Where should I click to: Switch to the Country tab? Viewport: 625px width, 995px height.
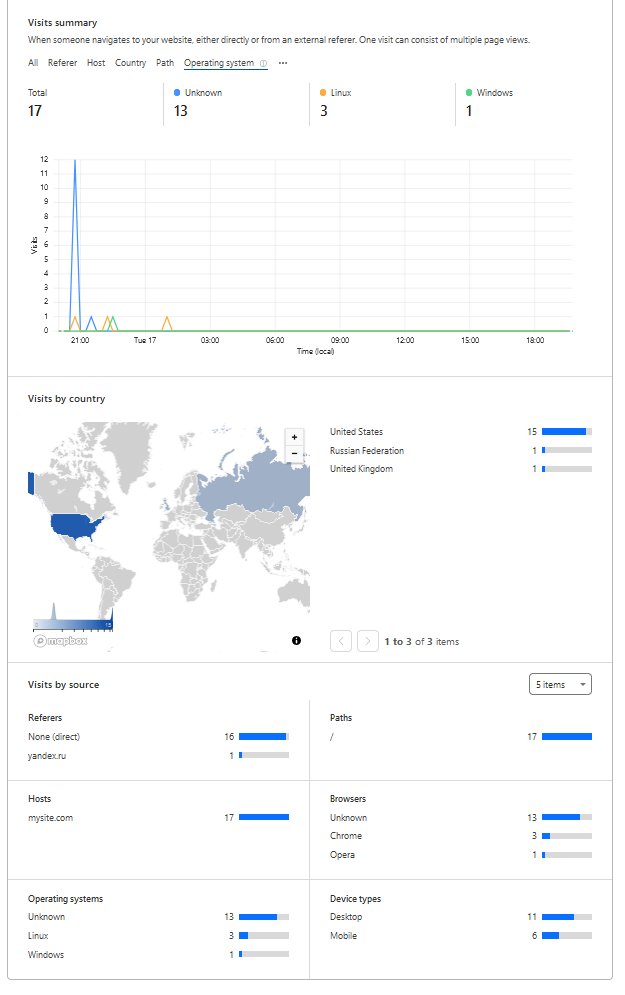coord(130,63)
